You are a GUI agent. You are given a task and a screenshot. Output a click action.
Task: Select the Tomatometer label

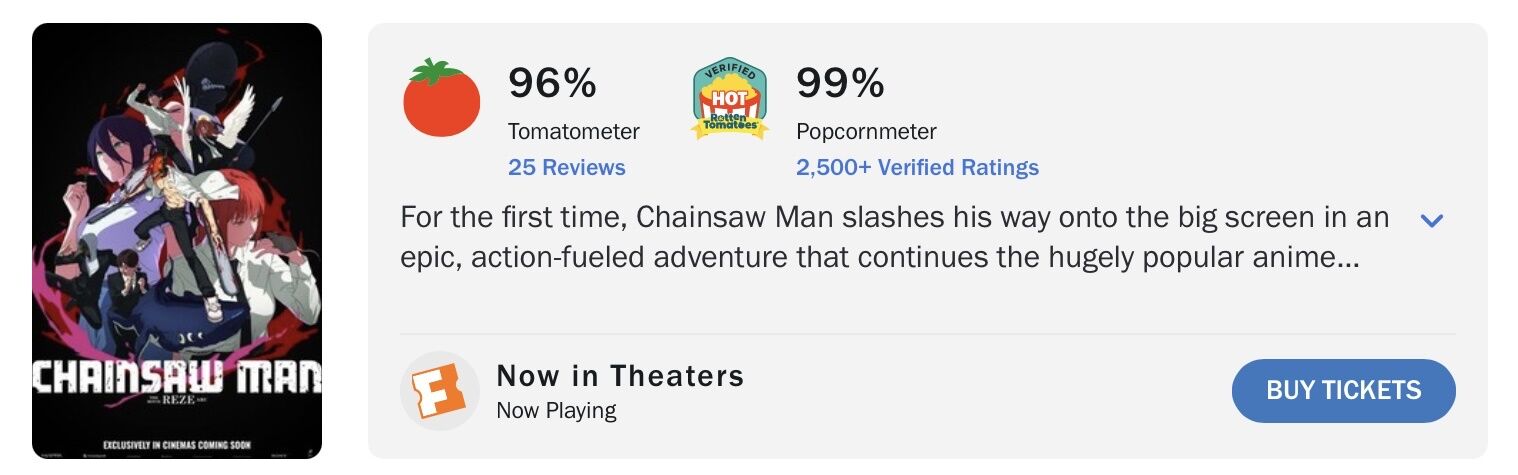573,131
